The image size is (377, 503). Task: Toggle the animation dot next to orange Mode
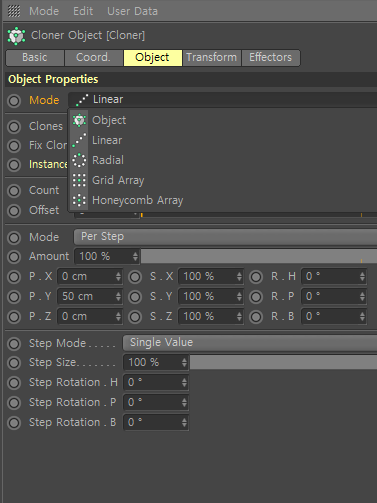14,100
